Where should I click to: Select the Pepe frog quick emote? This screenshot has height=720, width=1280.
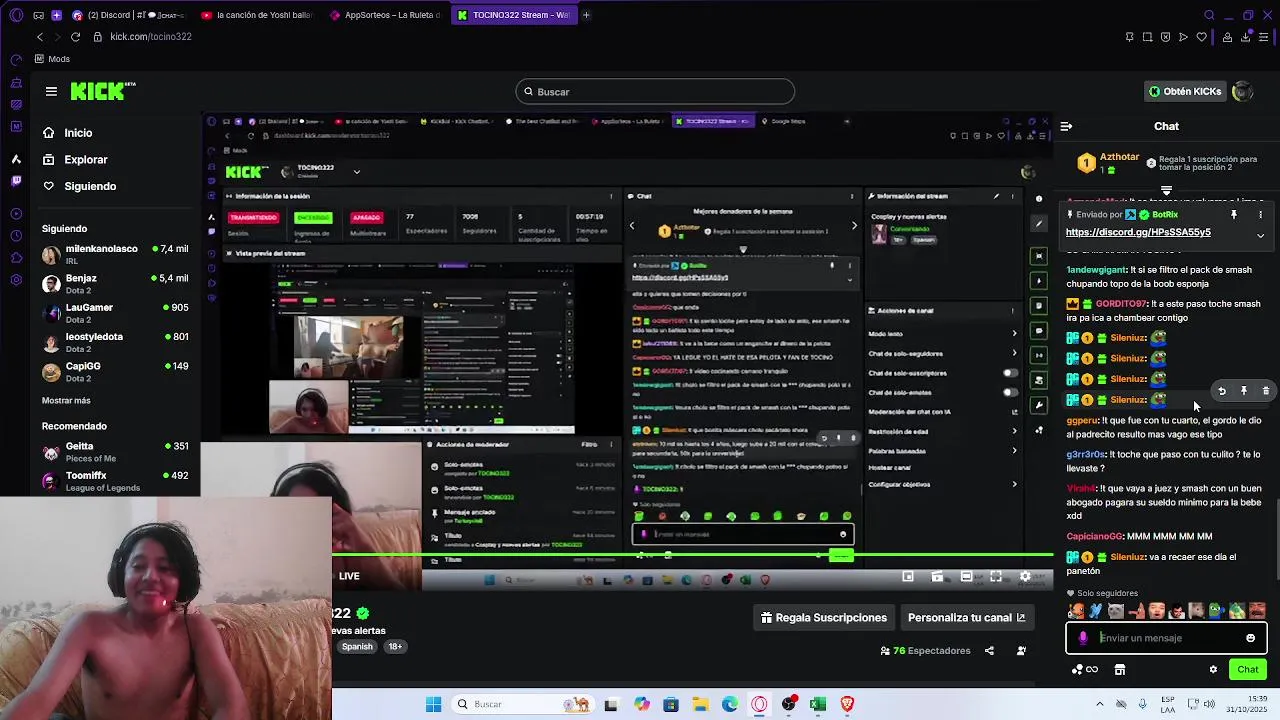point(1216,611)
